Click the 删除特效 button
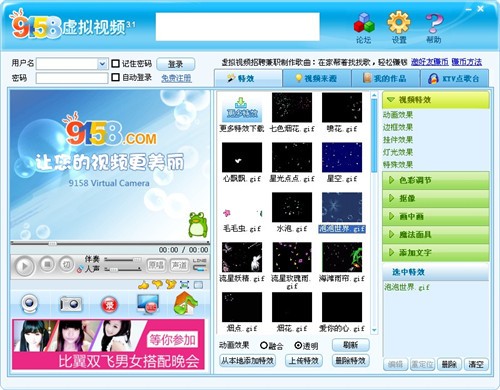The image size is (500, 390). tap(351, 360)
